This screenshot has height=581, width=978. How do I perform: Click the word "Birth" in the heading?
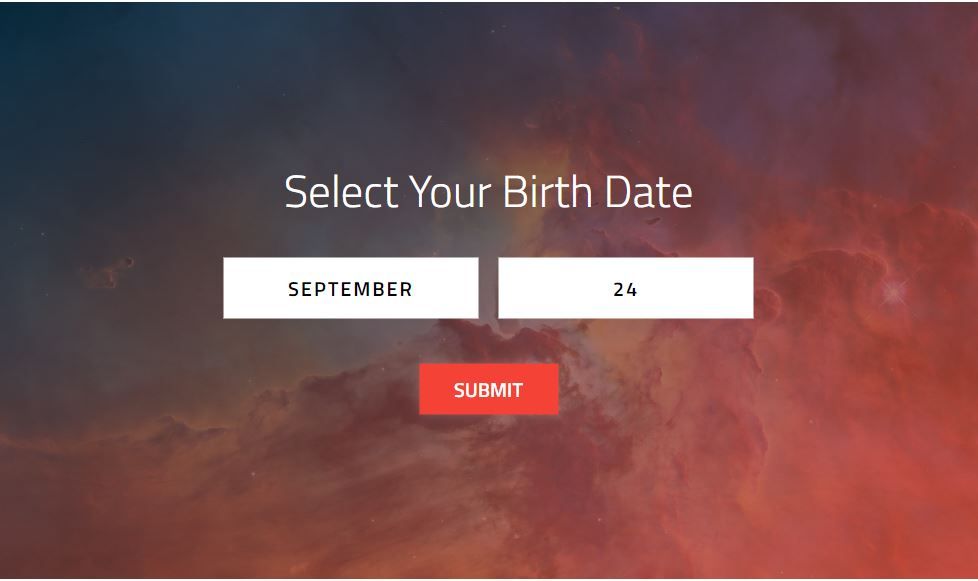[547, 192]
